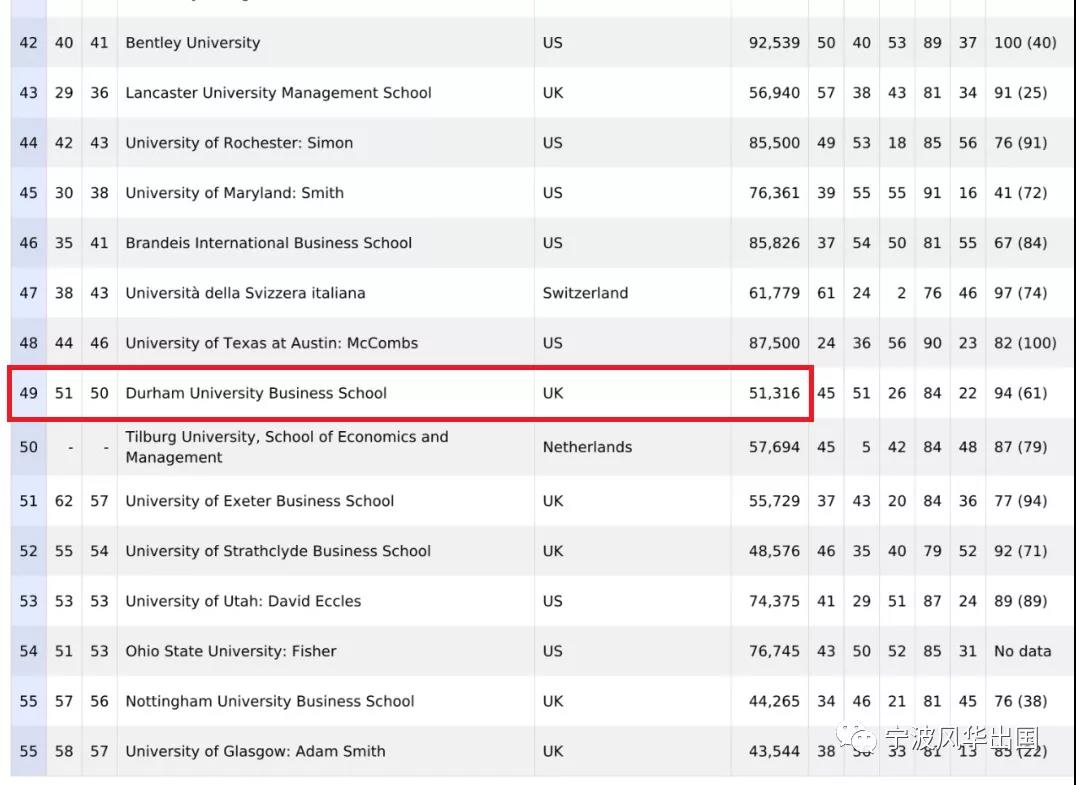Image resolution: width=1076 pixels, height=785 pixels.
Task: Select Brandeis International Business School
Action: tap(269, 243)
